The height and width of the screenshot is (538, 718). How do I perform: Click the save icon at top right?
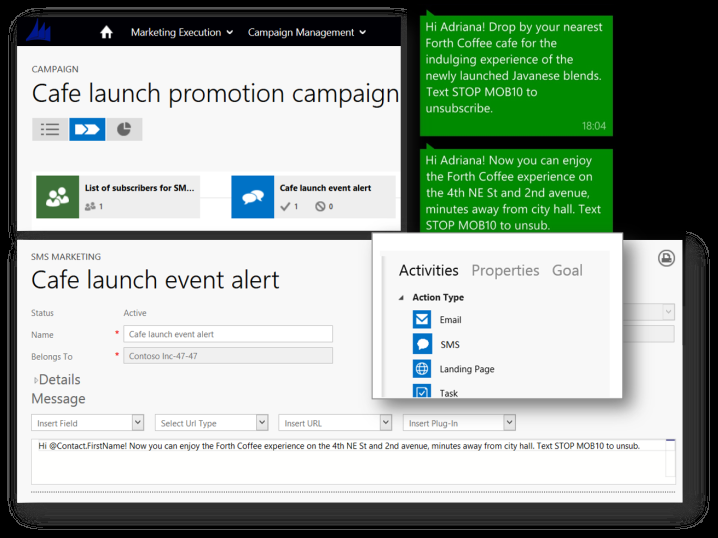666,258
